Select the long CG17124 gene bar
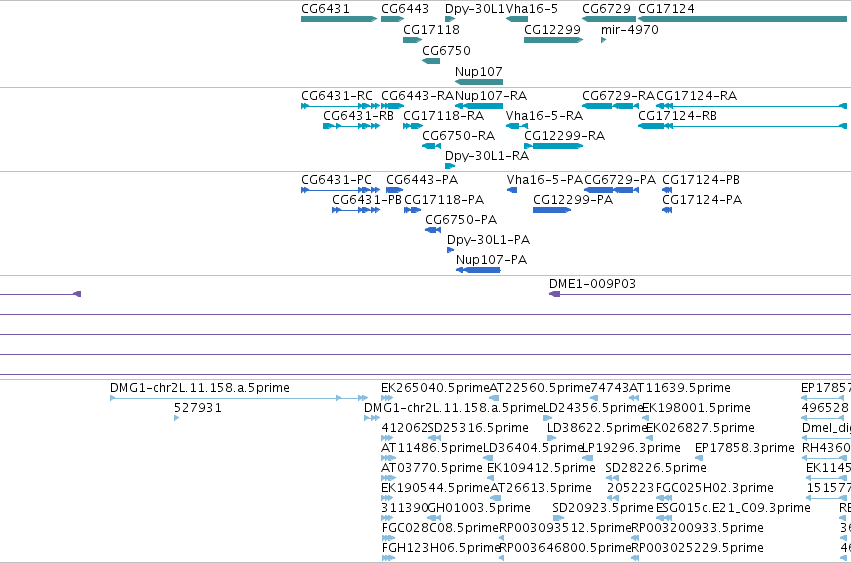851x563 pixels. point(742,19)
